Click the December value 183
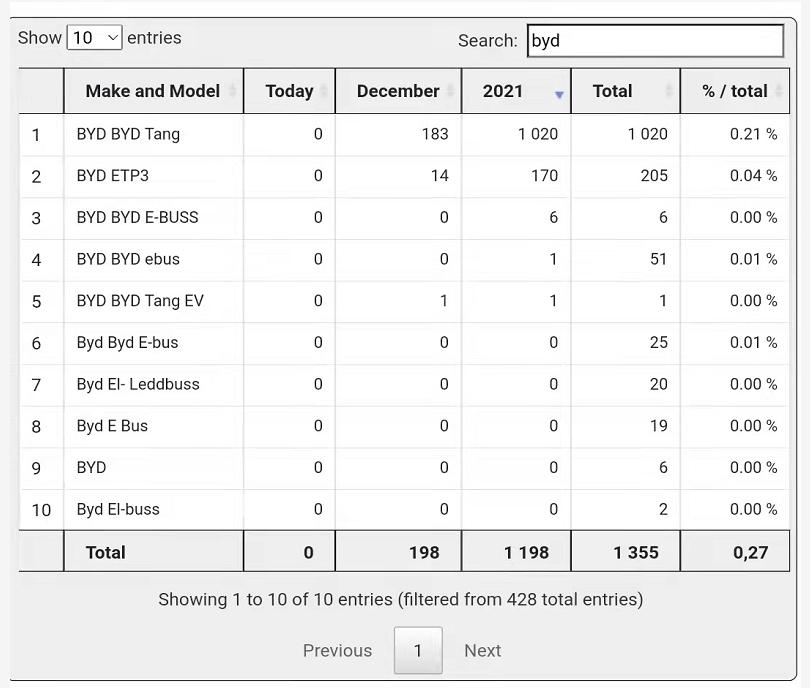This screenshot has width=810, height=688. point(435,134)
